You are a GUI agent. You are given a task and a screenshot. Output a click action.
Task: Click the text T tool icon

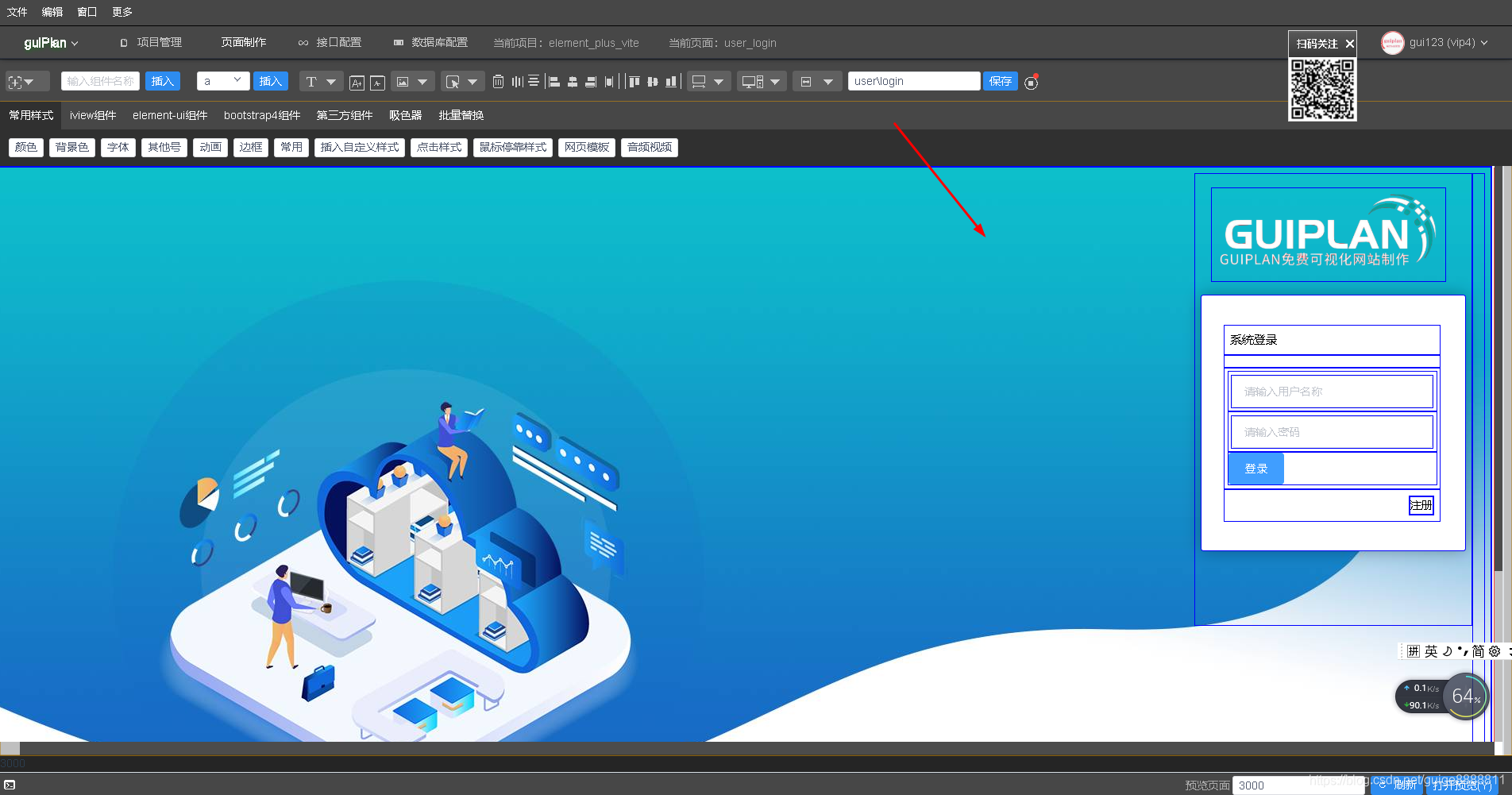tap(311, 81)
